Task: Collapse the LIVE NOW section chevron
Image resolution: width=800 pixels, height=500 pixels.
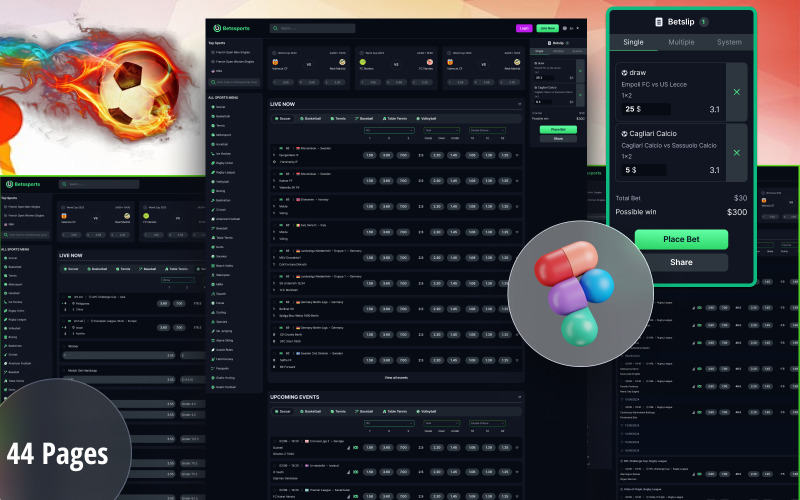Action: click(519, 103)
